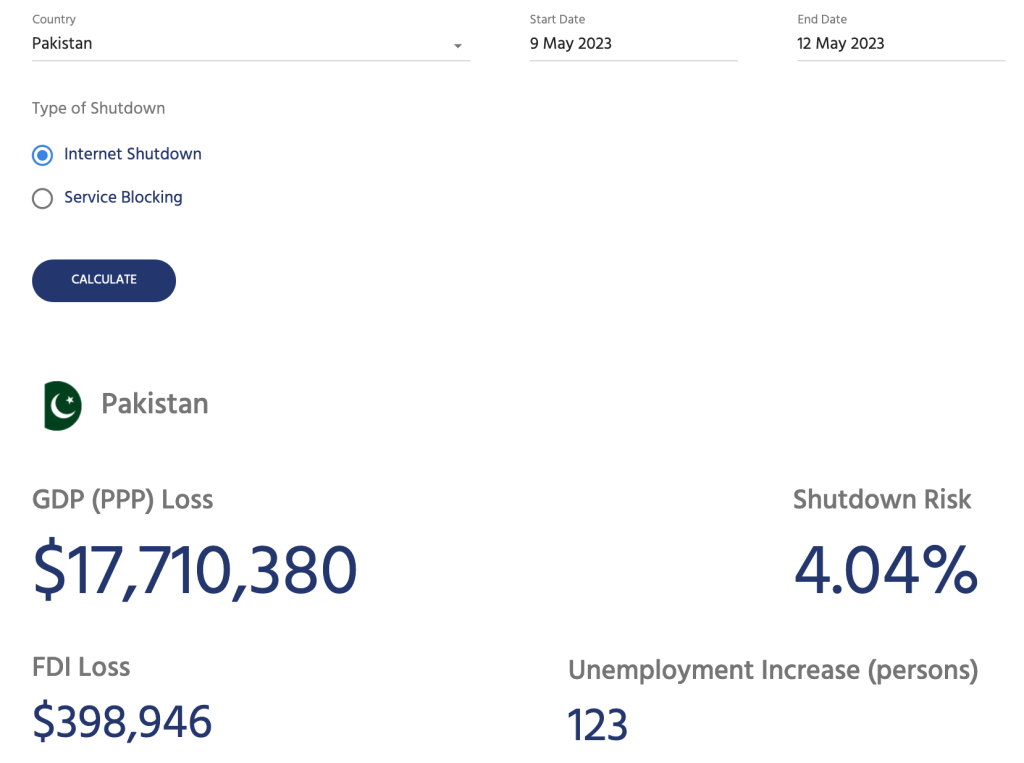The width and height of the screenshot is (1024, 763).
Task: Click the Type of Shutdown label
Action: 98,108
